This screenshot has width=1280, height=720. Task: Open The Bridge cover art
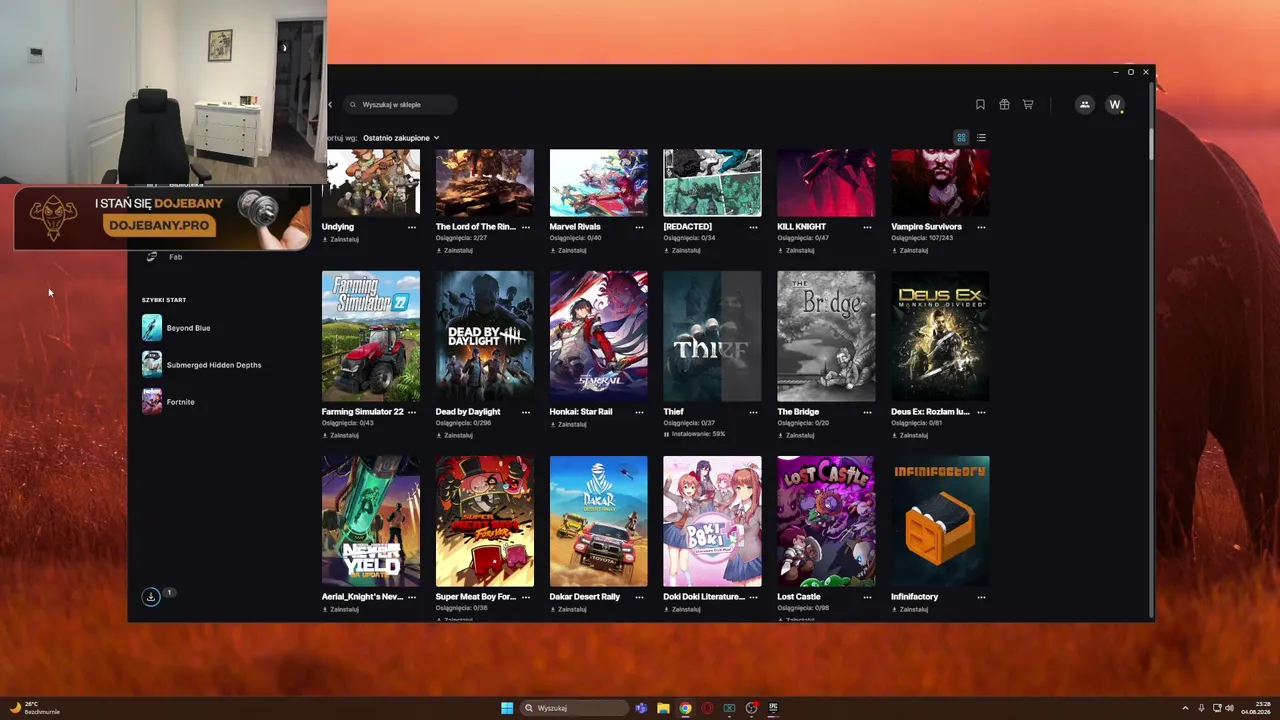pos(826,336)
